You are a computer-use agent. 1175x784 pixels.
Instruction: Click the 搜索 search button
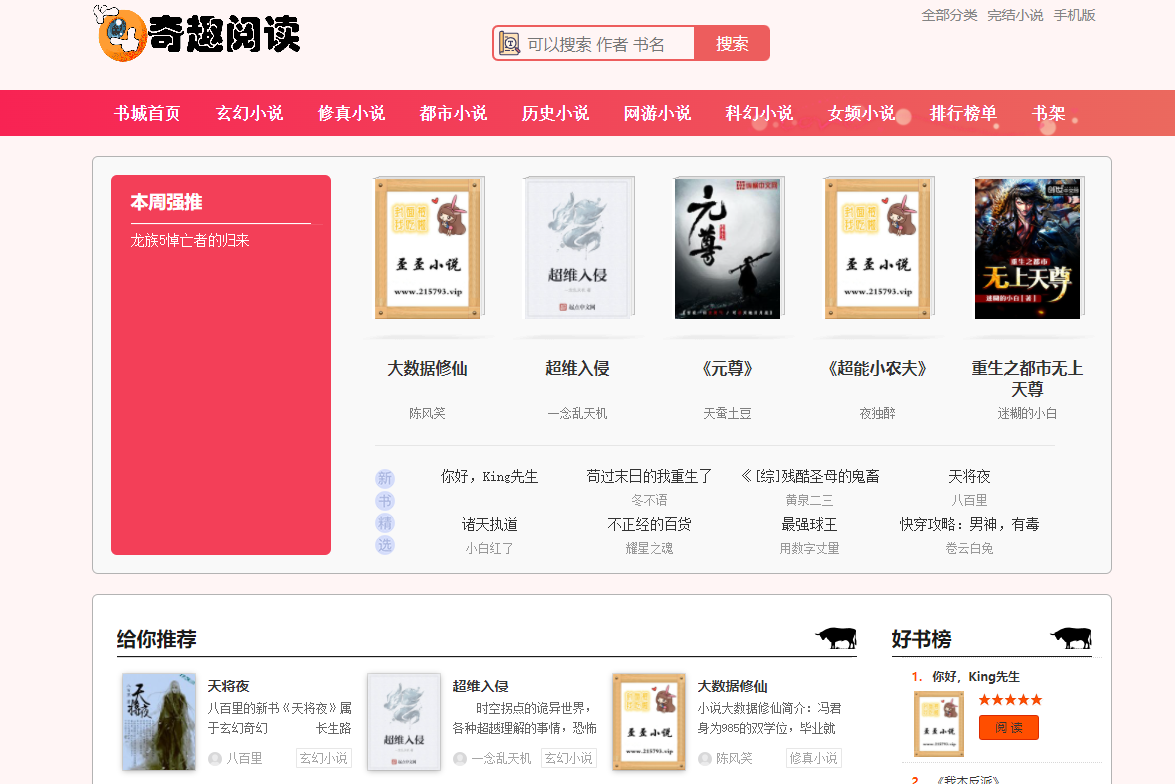[x=731, y=43]
